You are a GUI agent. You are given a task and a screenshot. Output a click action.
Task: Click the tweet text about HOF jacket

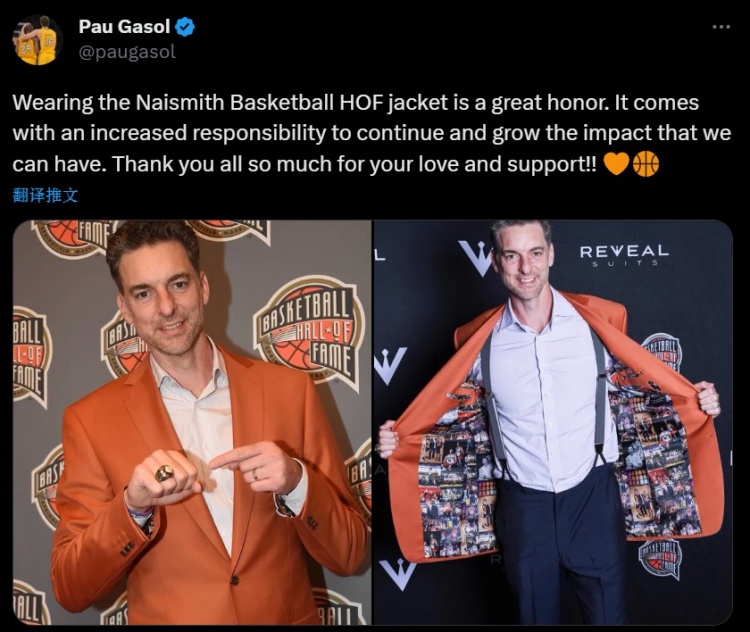click(x=372, y=133)
